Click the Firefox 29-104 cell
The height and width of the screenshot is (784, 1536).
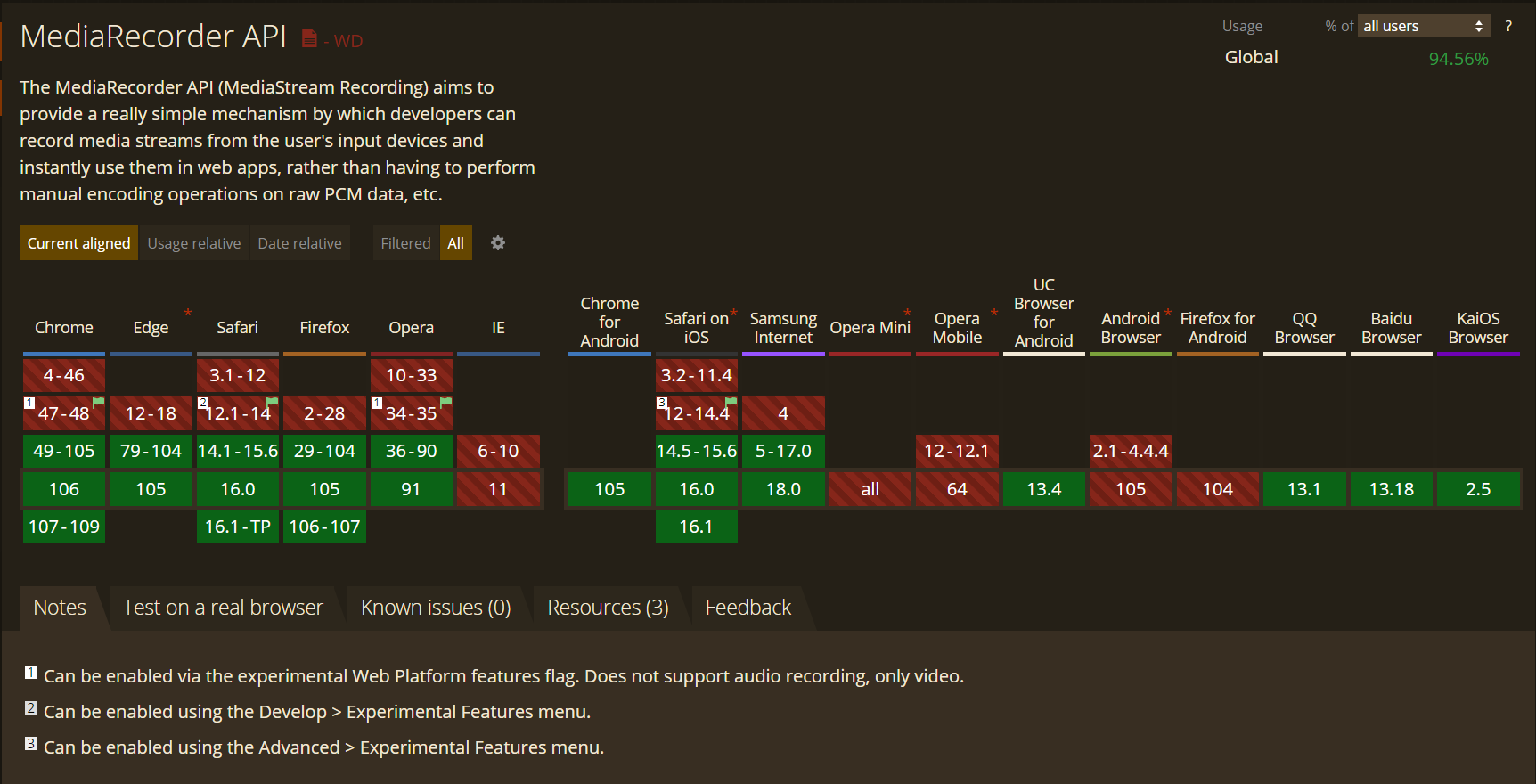pos(324,451)
